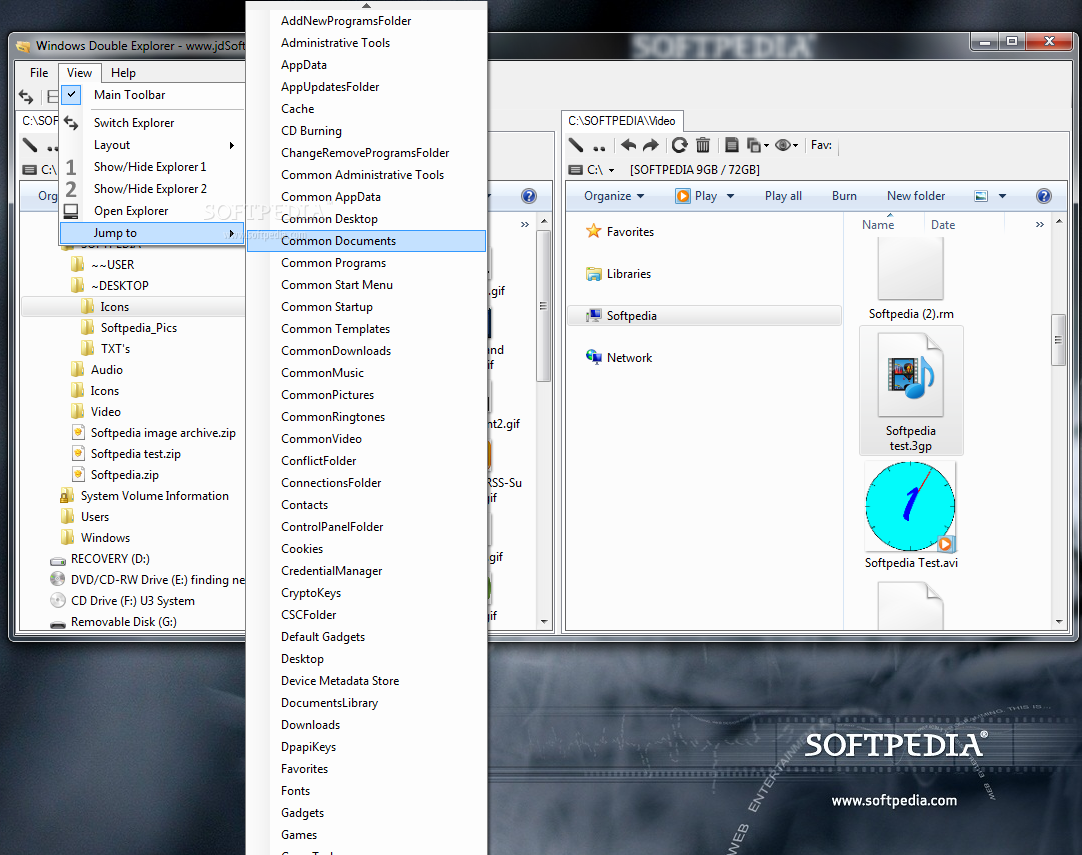Open the Play dropdown arrow
Viewport: 1082px width, 855px height.
pos(730,196)
